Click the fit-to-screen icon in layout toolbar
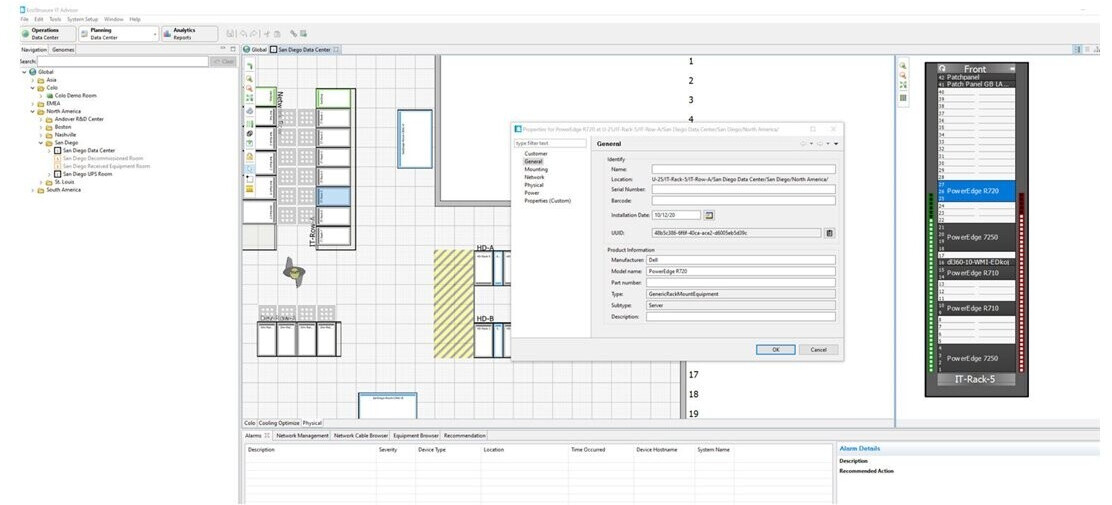This screenshot has height=505, width=1112. coord(249,100)
